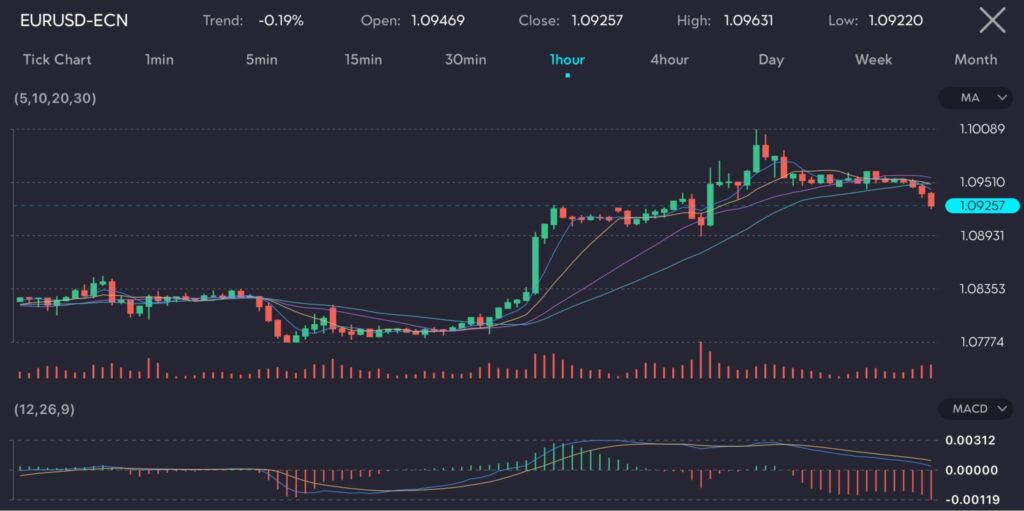Open the Month timeframe chart
Screen dimensions: 1024x511
(x=975, y=59)
